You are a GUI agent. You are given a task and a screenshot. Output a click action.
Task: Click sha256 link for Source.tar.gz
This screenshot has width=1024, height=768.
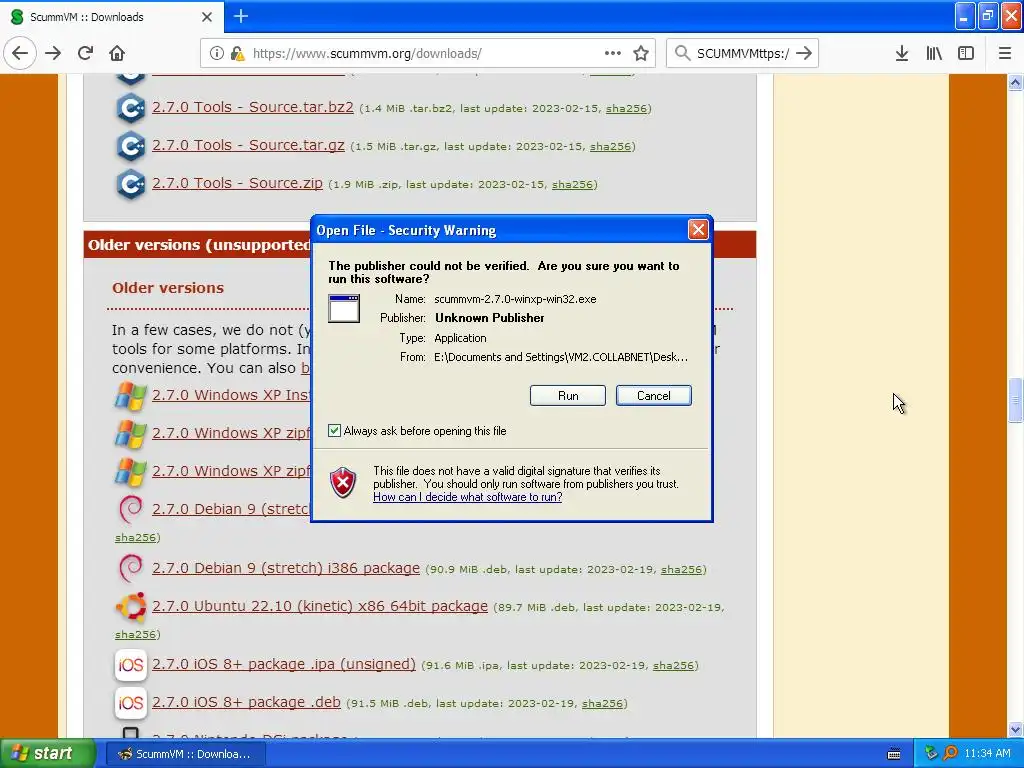click(610, 146)
